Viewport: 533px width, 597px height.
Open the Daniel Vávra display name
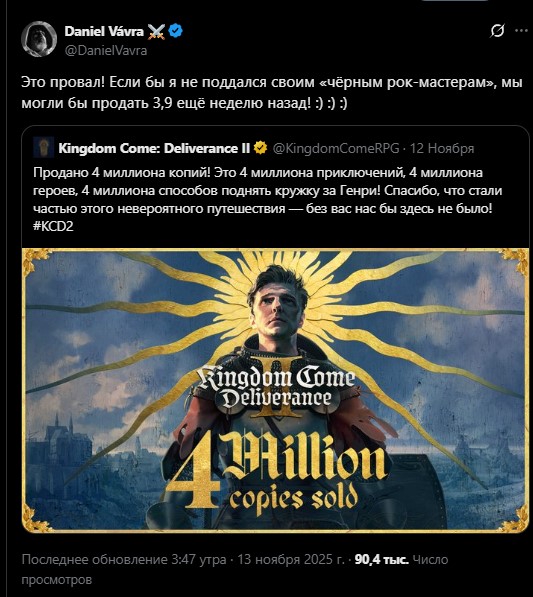pyautogui.click(x=104, y=31)
